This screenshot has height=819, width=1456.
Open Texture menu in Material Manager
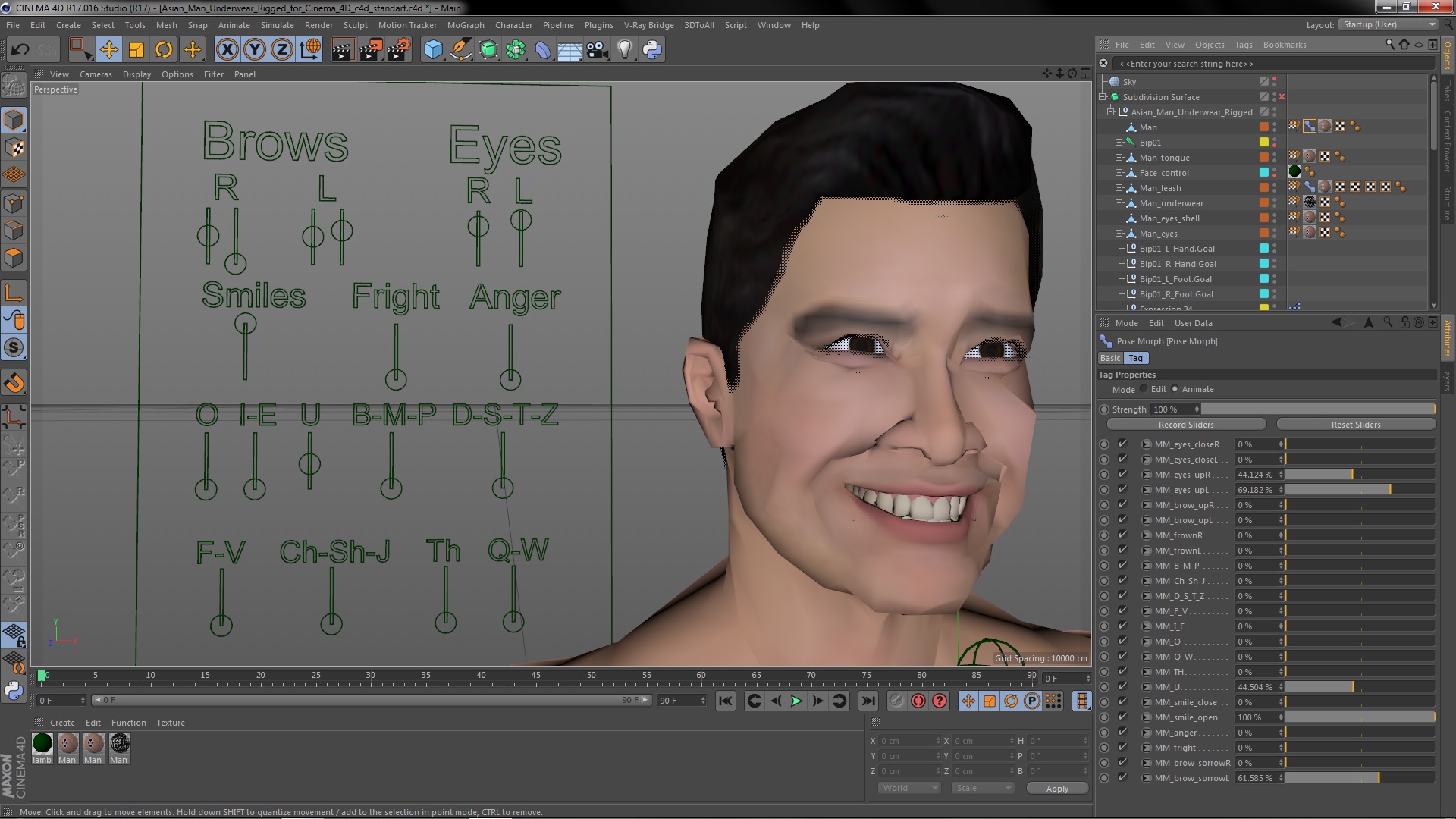click(171, 723)
